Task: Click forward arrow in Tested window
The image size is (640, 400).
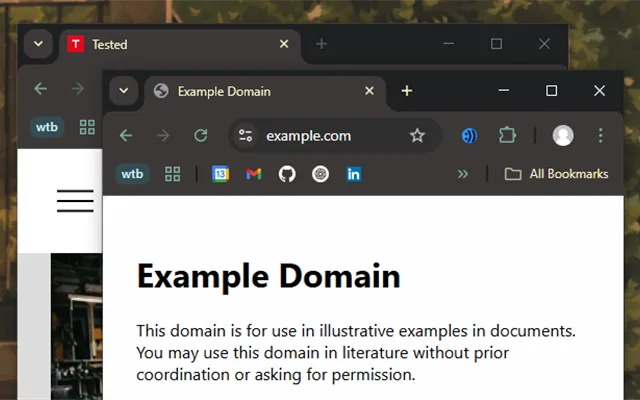Action: [78, 88]
